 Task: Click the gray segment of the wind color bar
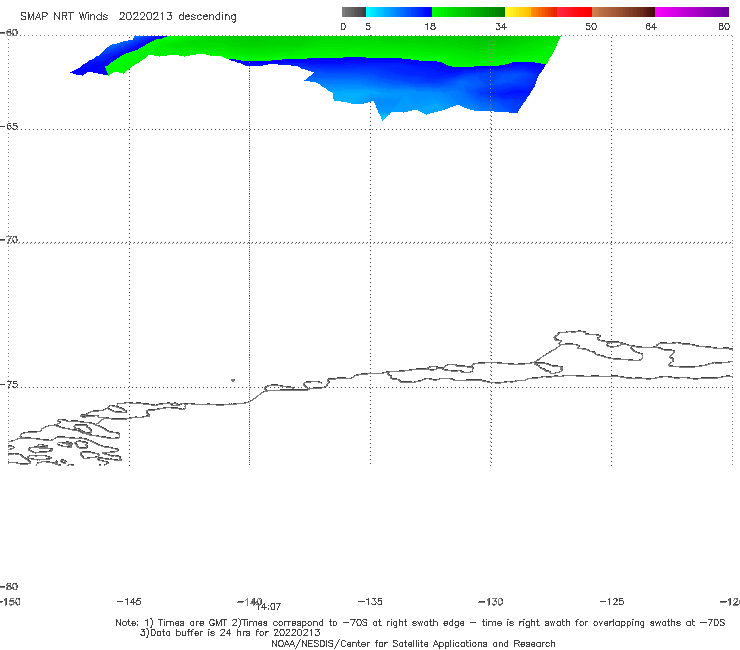pos(353,12)
